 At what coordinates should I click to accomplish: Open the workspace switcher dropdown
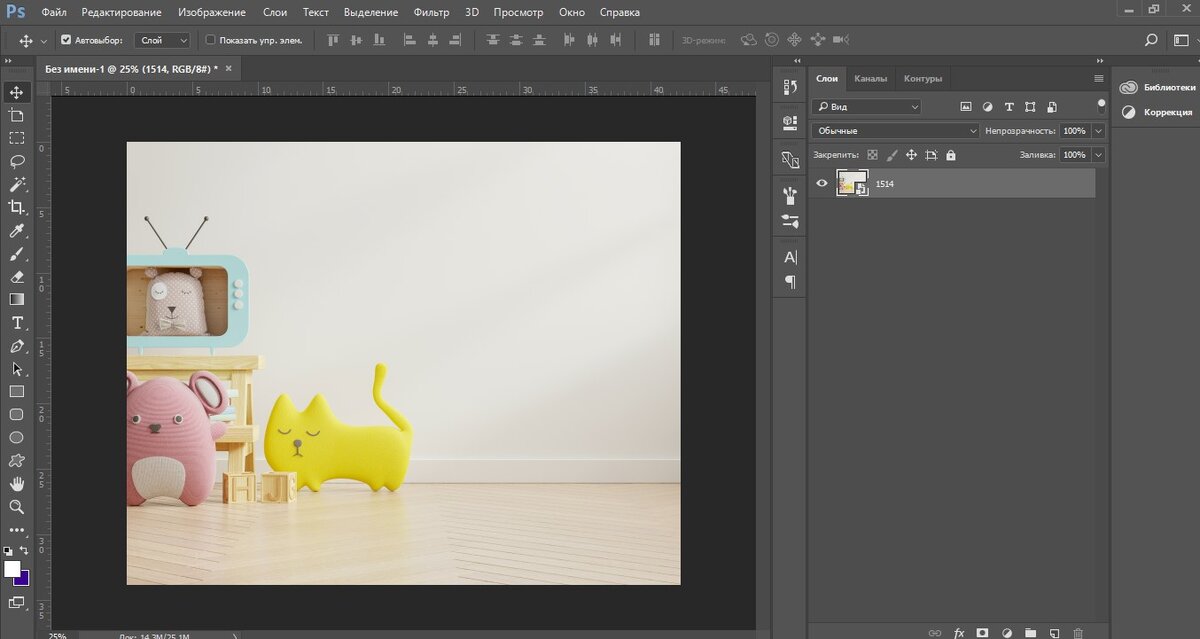pyautogui.click(x=1181, y=40)
